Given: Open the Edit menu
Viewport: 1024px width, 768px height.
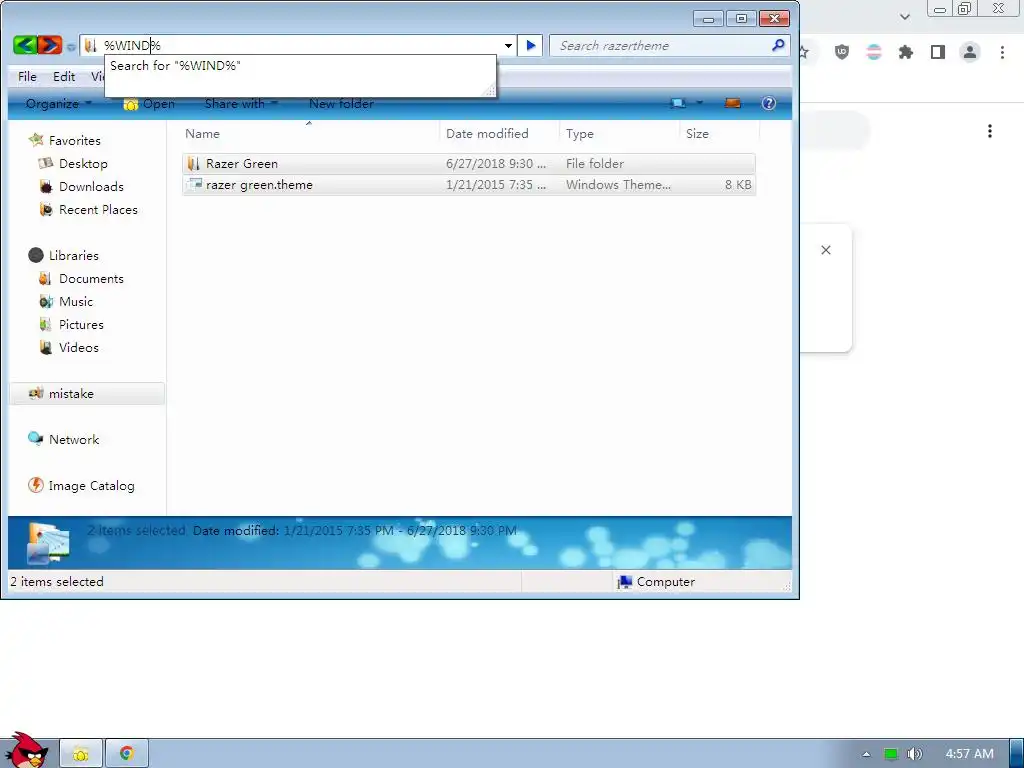Looking at the screenshot, I should tap(64, 76).
